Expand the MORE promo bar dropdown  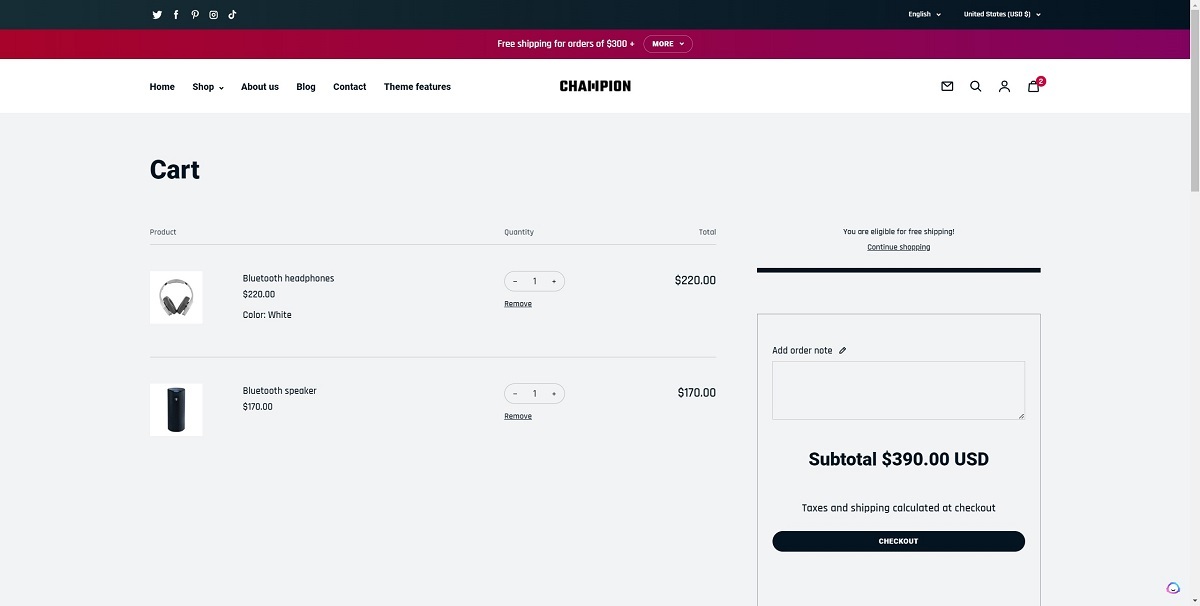tap(667, 43)
